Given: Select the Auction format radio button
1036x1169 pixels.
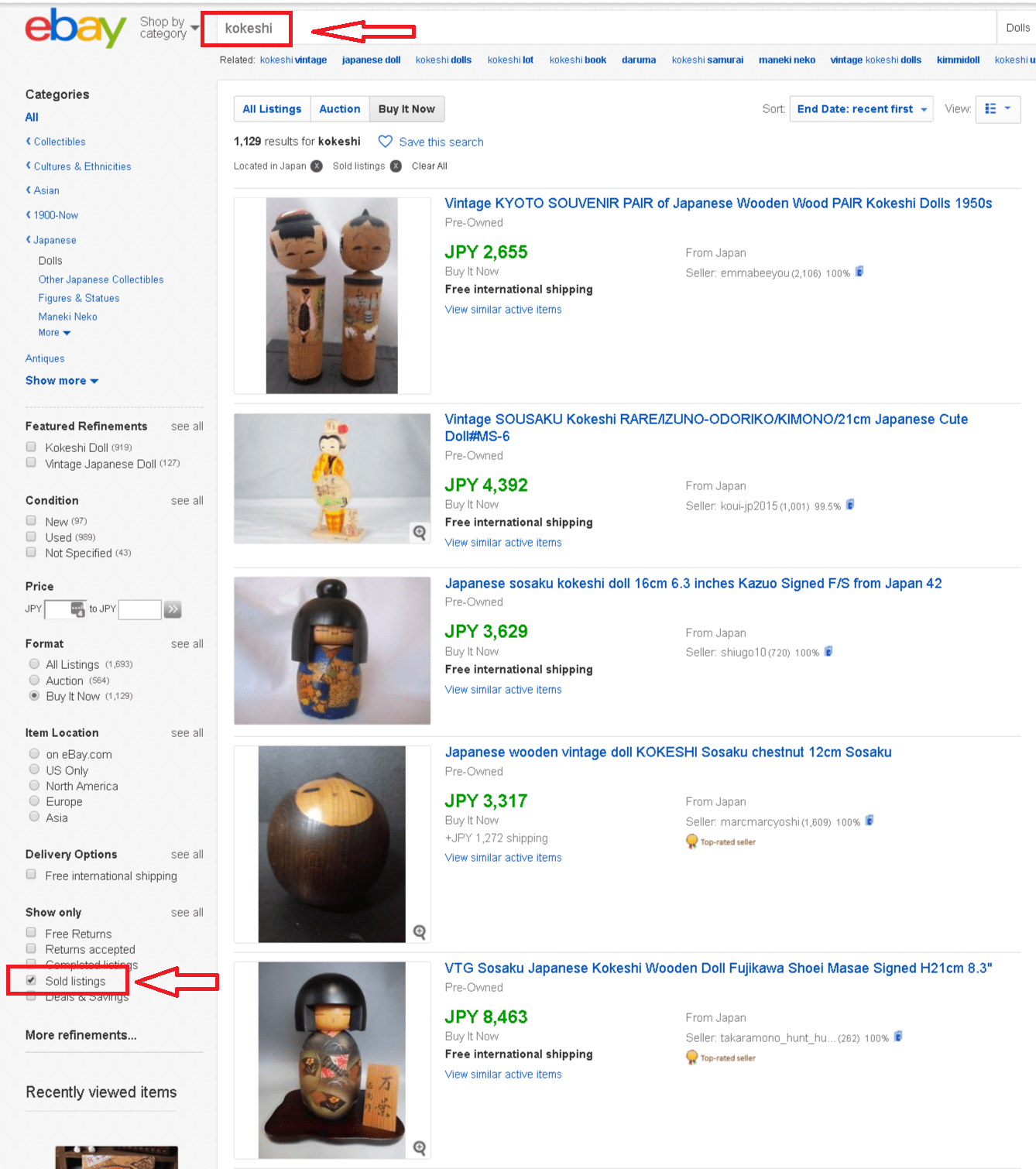Looking at the screenshot, I should (x=34, y=680).
